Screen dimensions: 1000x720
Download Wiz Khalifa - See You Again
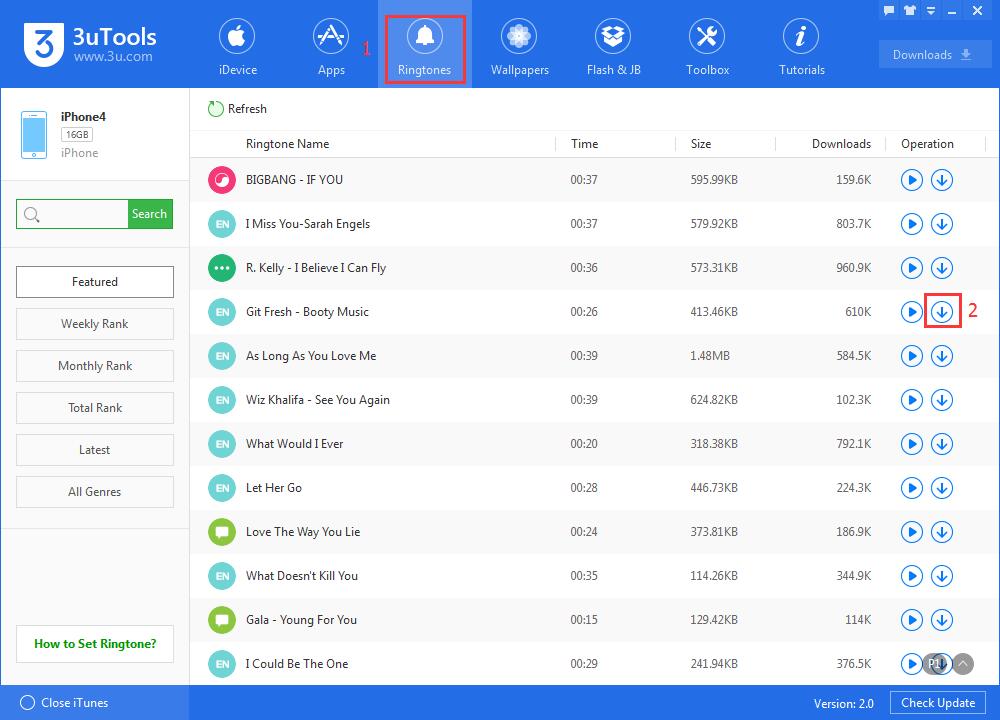[x=942, y=400]
